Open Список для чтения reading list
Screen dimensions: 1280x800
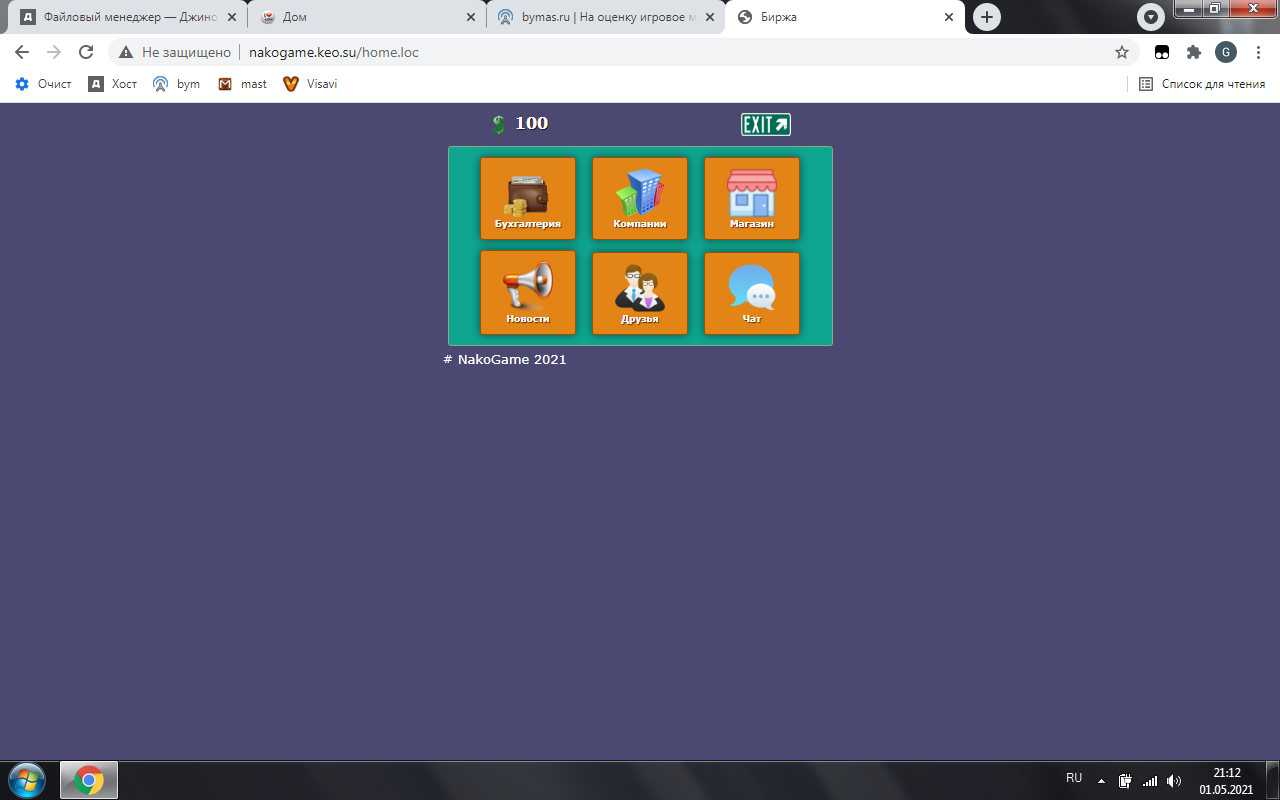[x=1203, y=84]
